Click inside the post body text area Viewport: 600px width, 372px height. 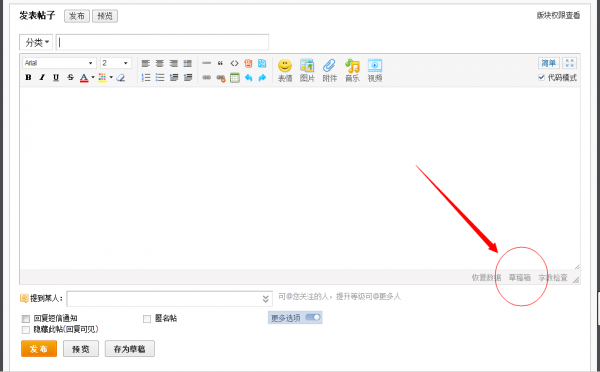(x=300, y=178)
